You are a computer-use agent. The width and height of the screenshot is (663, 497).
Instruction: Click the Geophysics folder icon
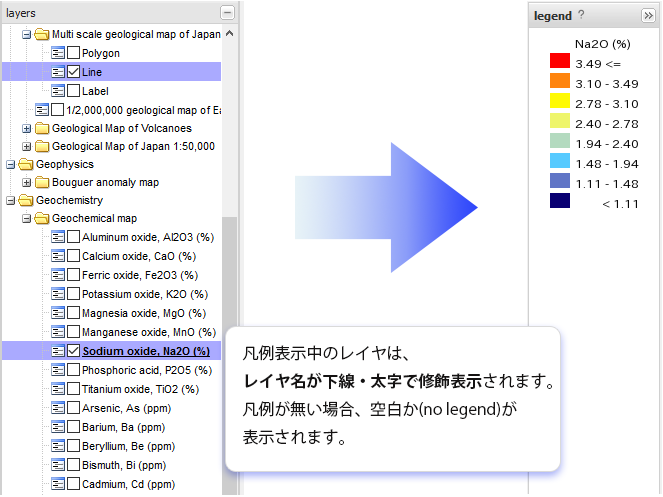pyautogui.click(x=26, y=164)
